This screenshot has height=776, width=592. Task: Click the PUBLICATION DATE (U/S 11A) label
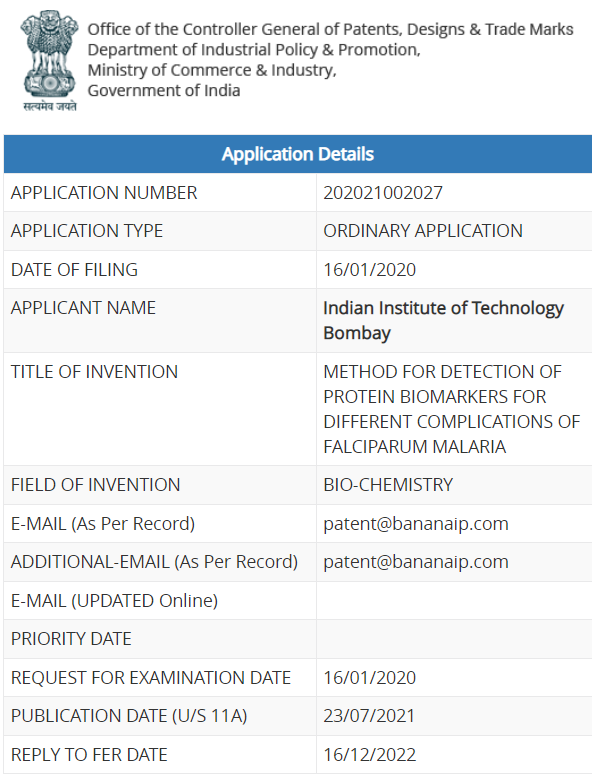coord(129,716)
